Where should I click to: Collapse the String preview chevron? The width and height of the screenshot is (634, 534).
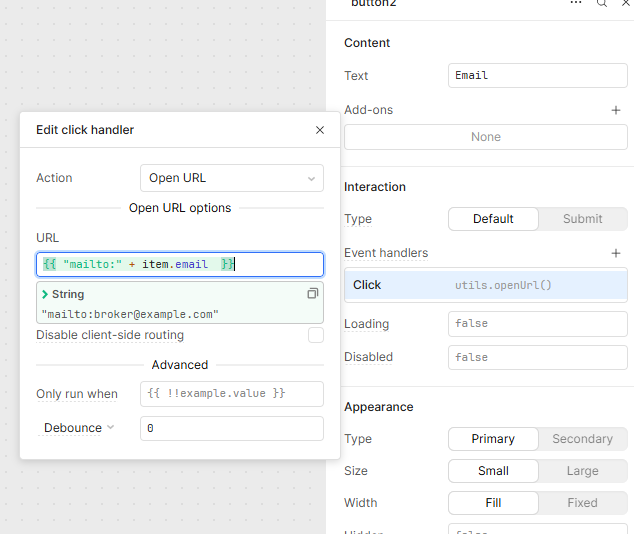[x=45, y=294]
